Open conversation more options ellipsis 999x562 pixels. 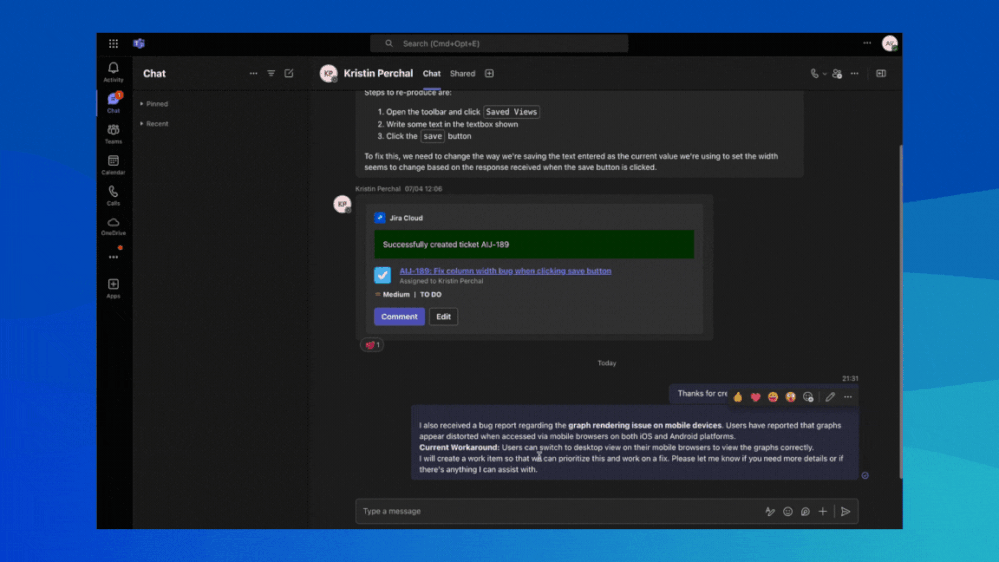(855, 73)
